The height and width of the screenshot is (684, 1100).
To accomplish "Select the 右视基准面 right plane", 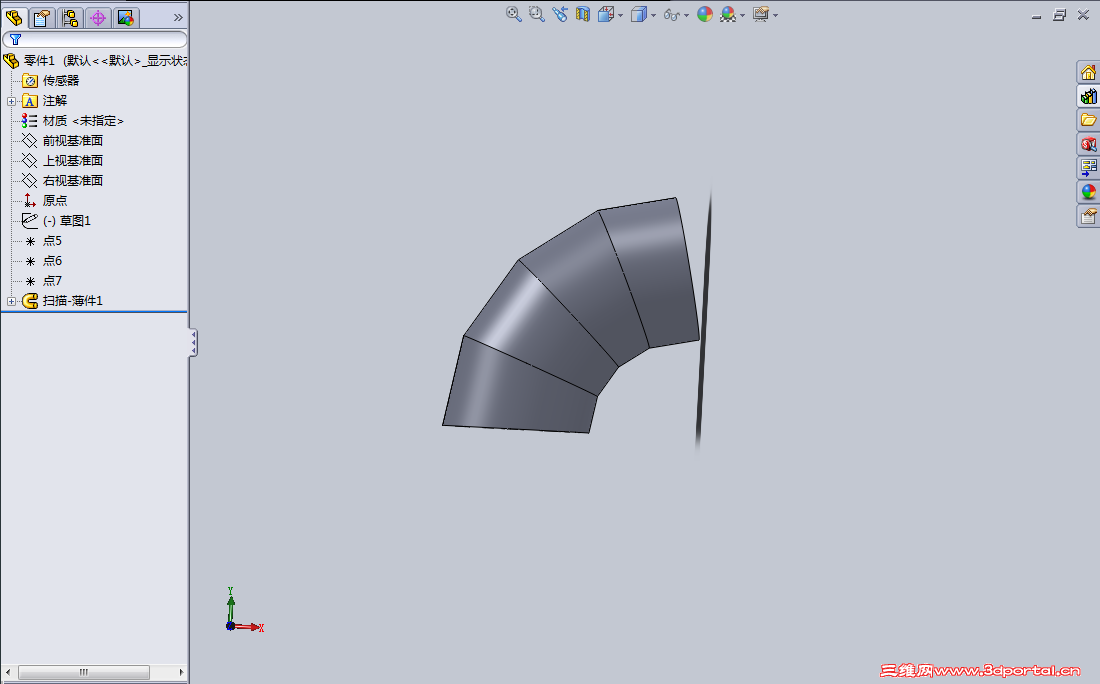I will coord(72,181).
